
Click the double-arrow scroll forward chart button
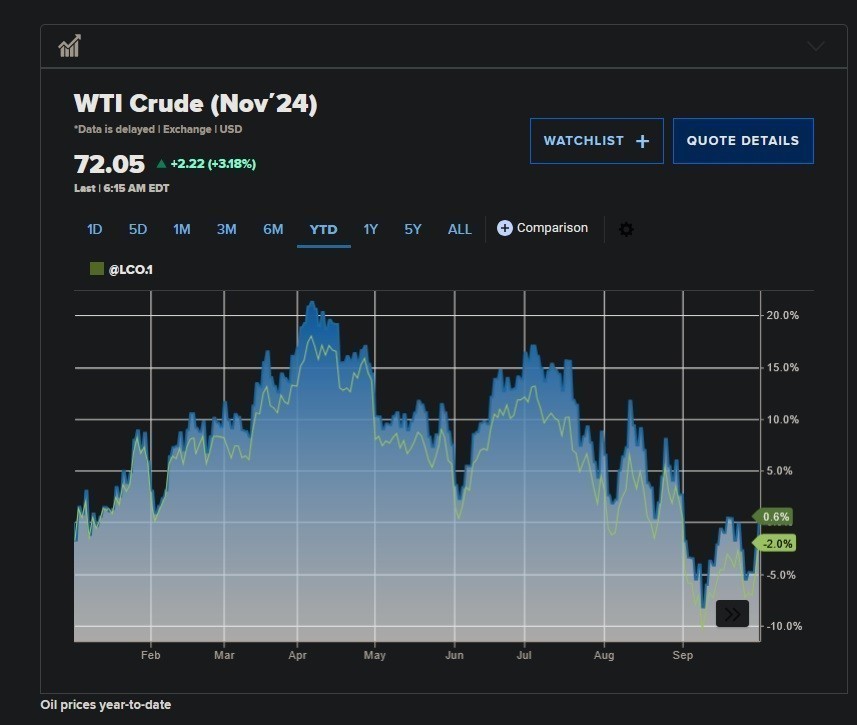(732, 614)
